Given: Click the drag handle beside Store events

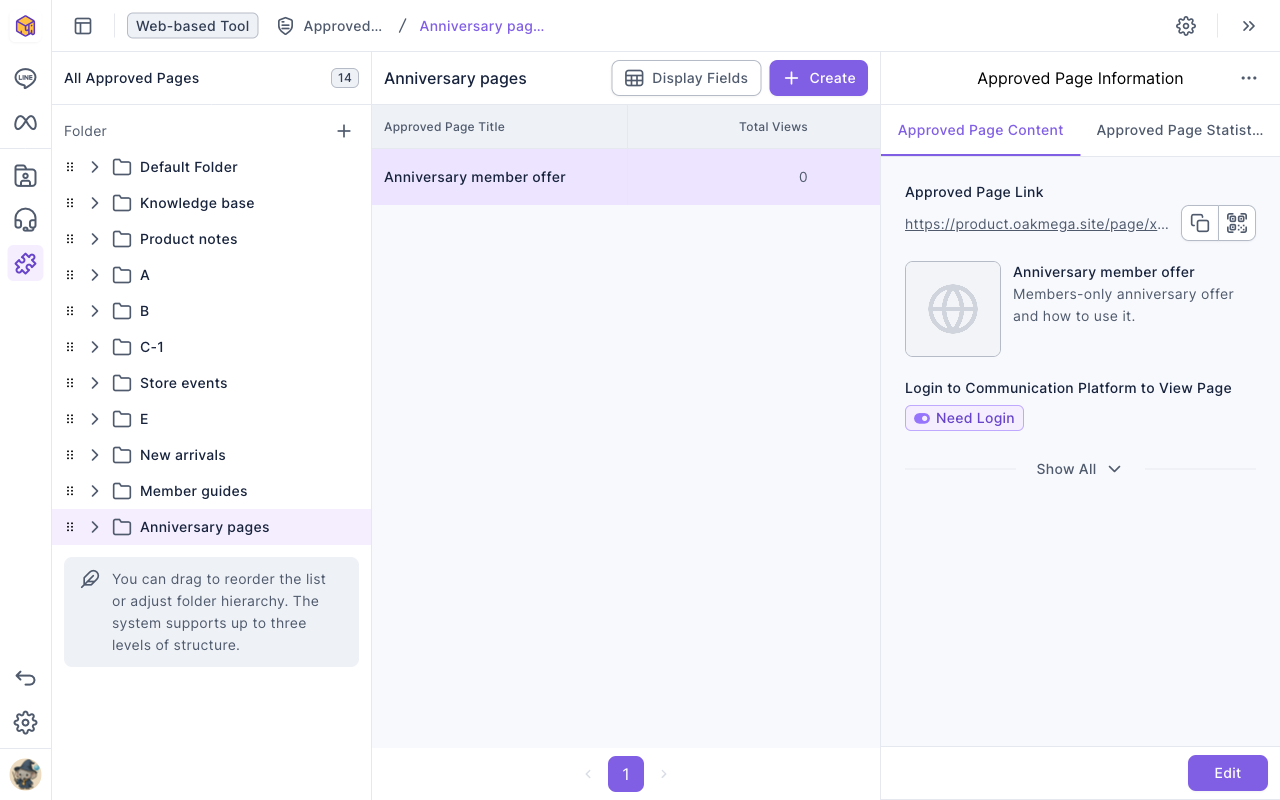Looking at the screenshot, I should [70, 383].
